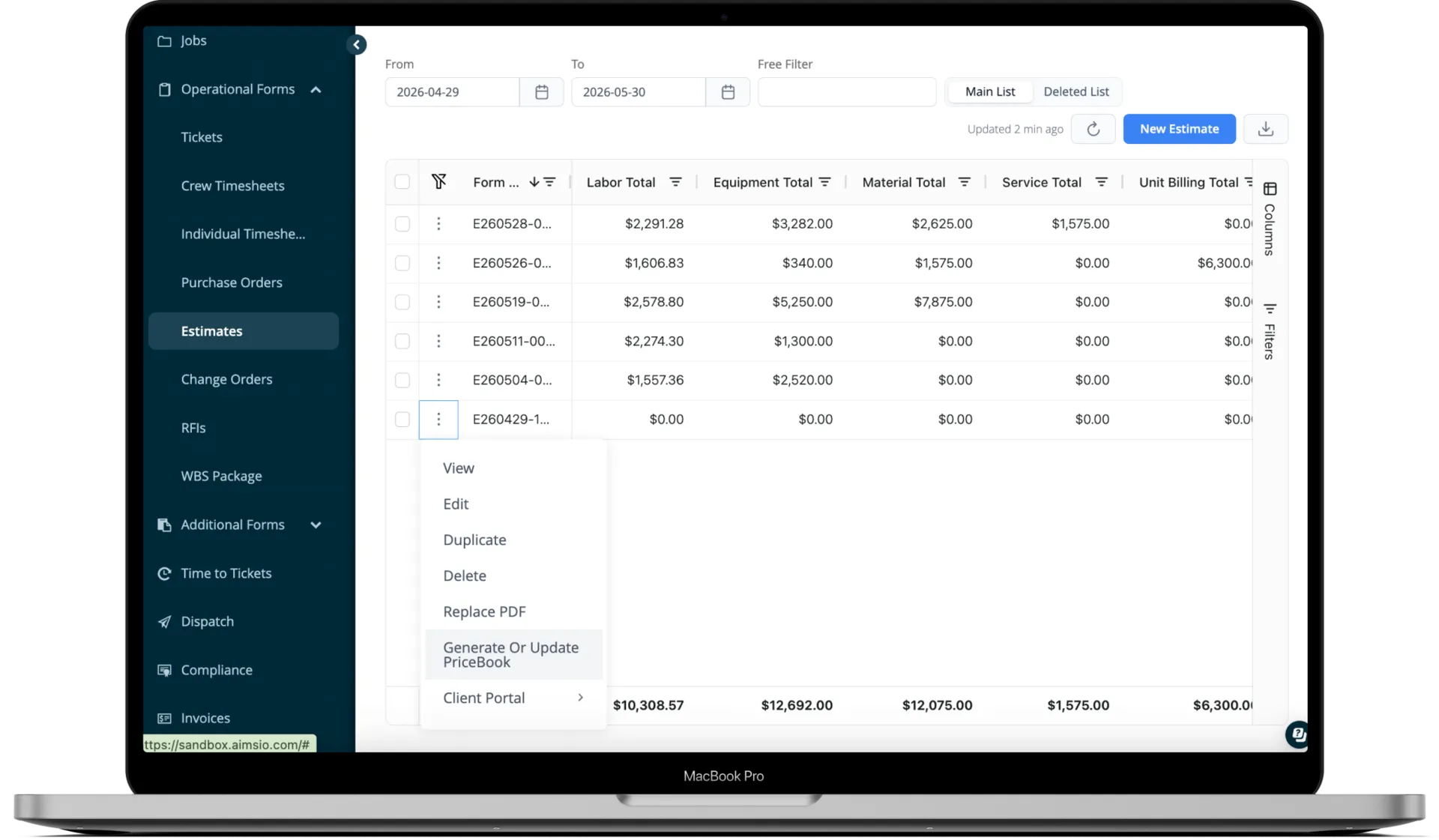Open the Labor Total column filter menu
The height and width of the screenshot is (840, 1439).
(x=675, y=182)
